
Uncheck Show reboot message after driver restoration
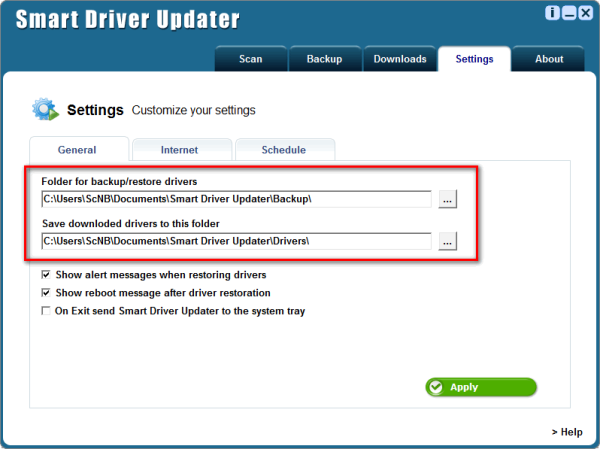[46, 293]
